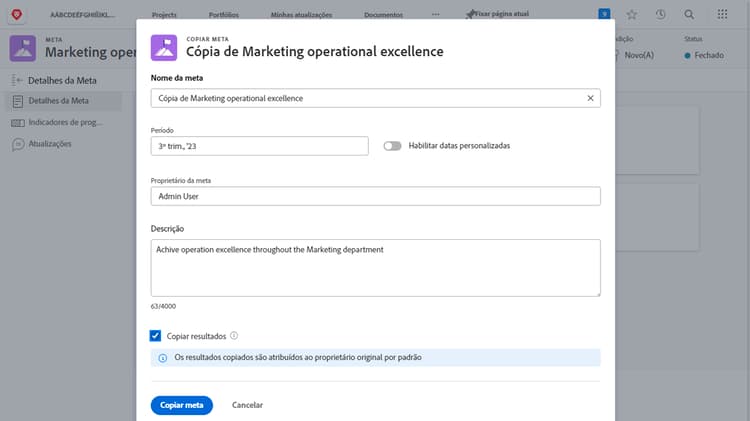Click the info icon in the blue notice
750x421 pixels.
pyautogui.click(x=163, y=358)
